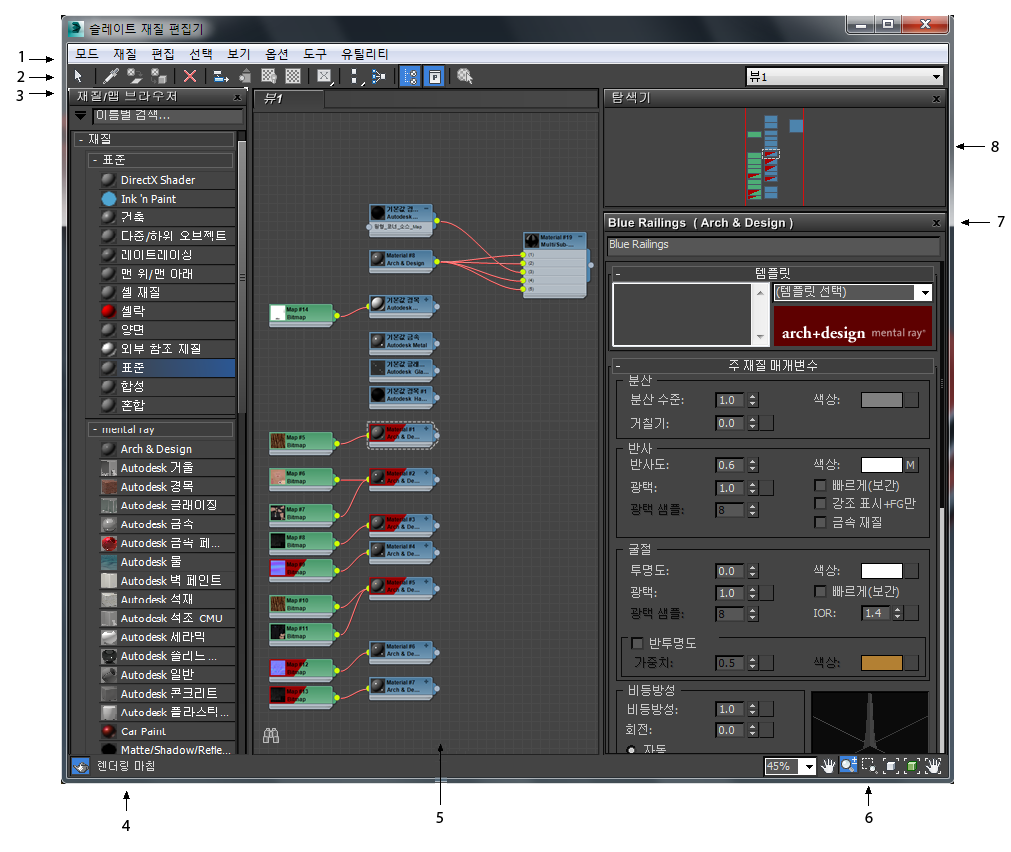The height and width of the screenshot is (852, 1011).
Task: Click Zoom Extents icon
Action: tap(890, 766)
